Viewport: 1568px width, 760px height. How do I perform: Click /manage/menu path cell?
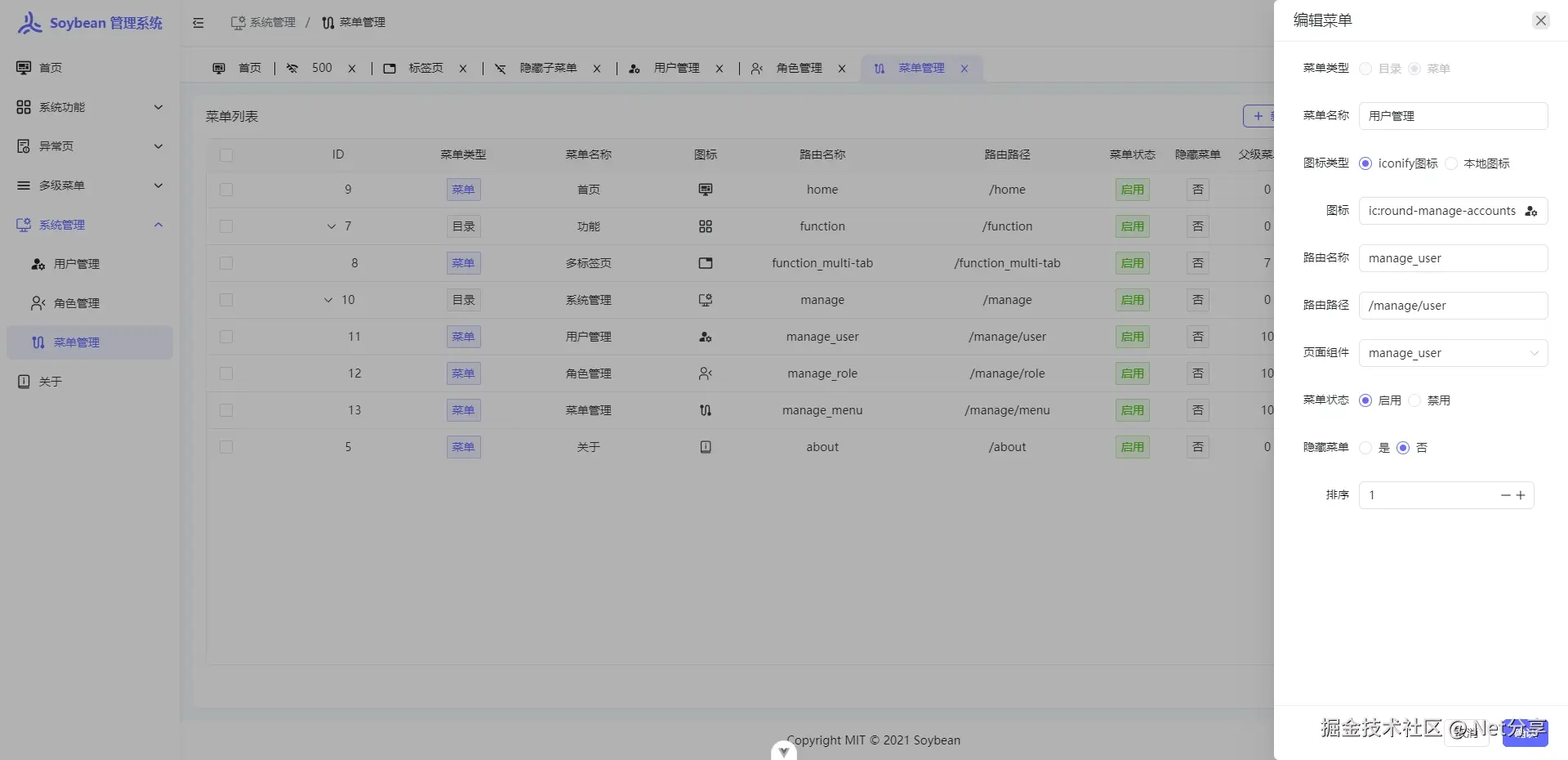click(1007, 410)
